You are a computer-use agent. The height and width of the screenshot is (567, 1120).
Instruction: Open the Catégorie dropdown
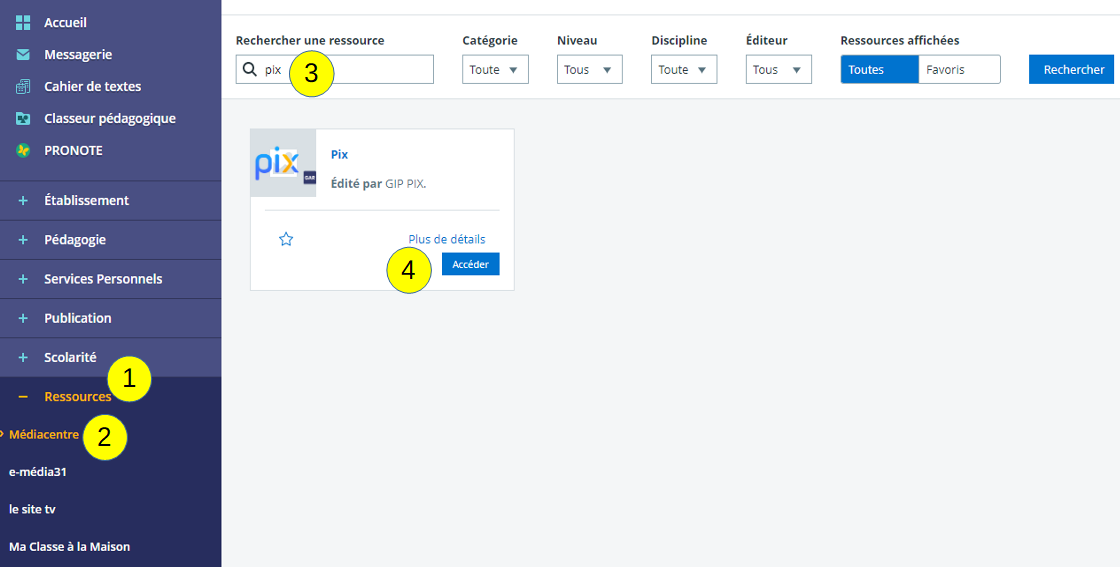[x=495, y=70]
